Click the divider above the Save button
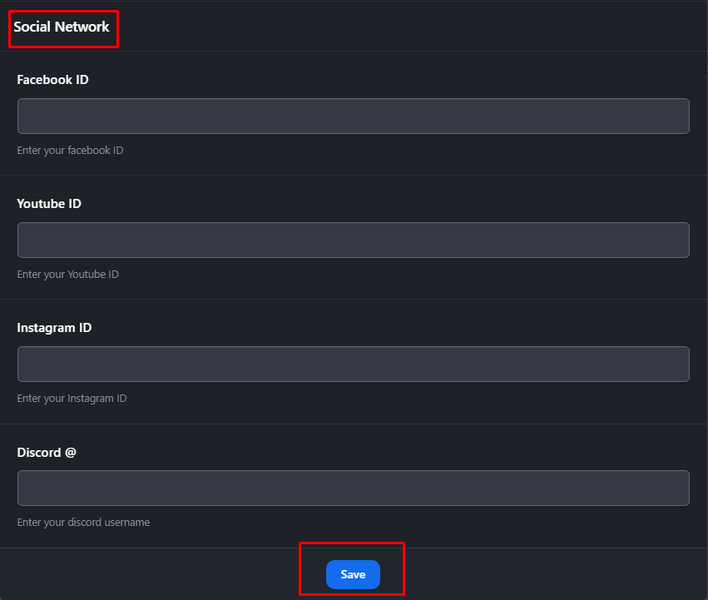 point(353,548)
